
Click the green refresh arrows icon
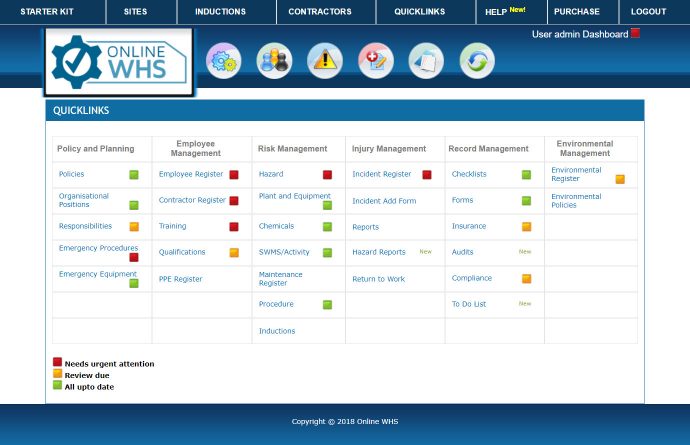tap(477, 61)
